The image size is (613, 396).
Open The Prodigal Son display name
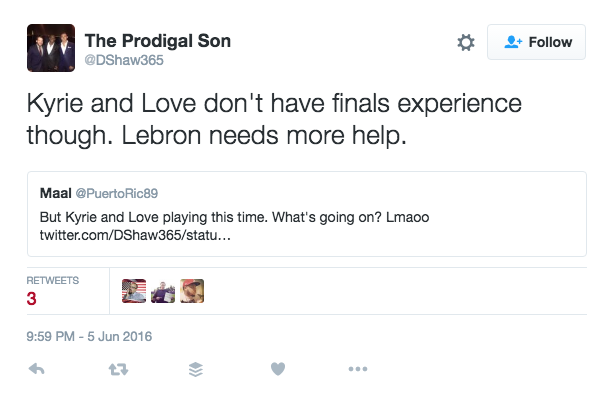(158, 41)
